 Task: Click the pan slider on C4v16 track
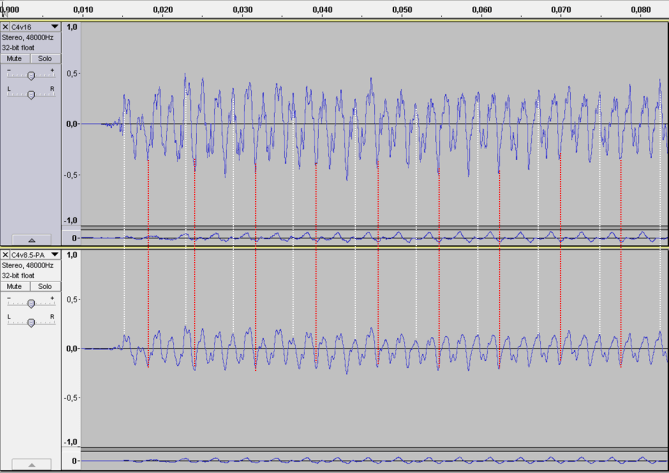click(x=31, y=94)
